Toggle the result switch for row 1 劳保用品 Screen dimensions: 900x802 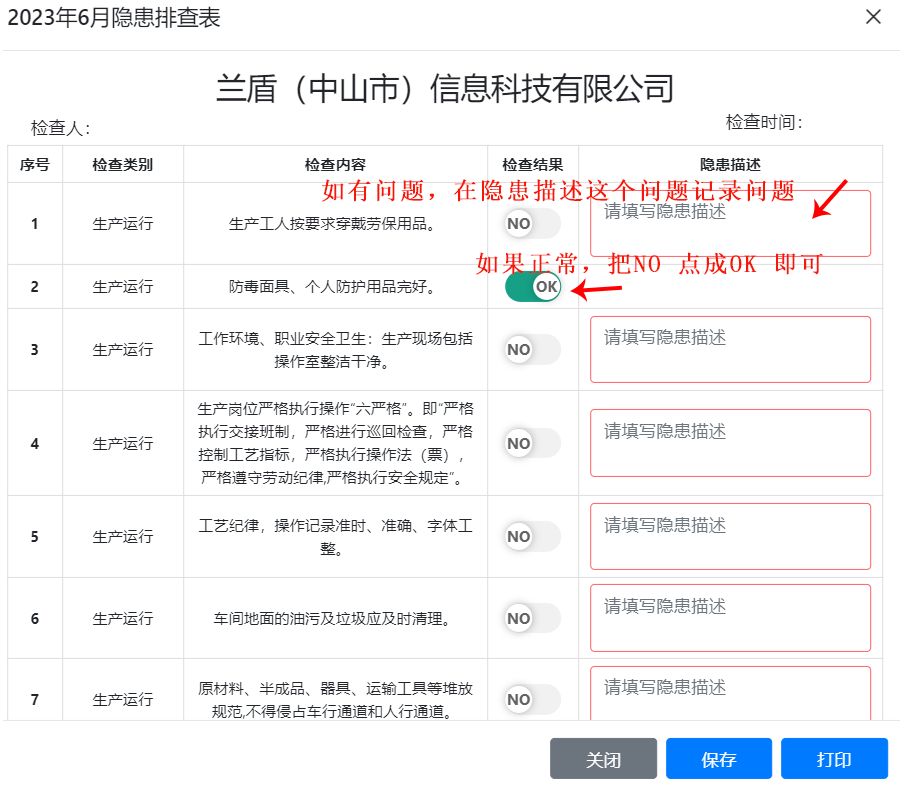coord(533,223)
